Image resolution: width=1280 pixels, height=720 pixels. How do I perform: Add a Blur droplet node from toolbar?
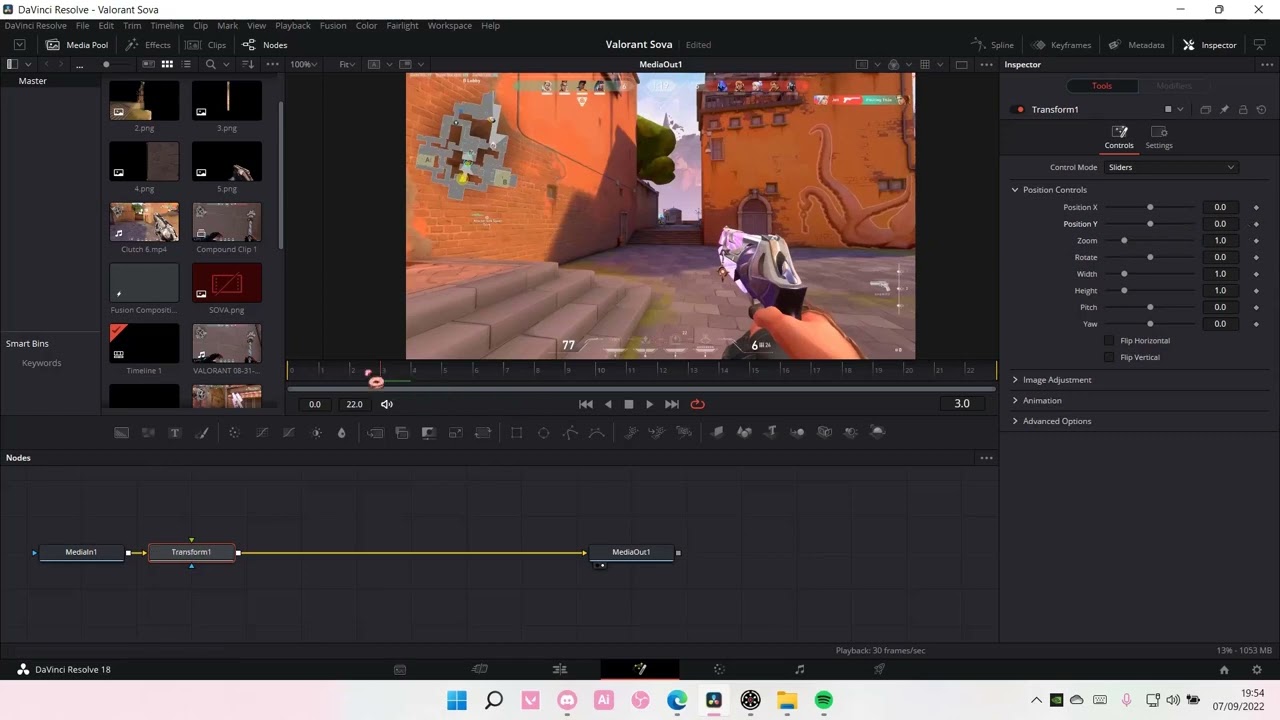[x=341, y=432]
